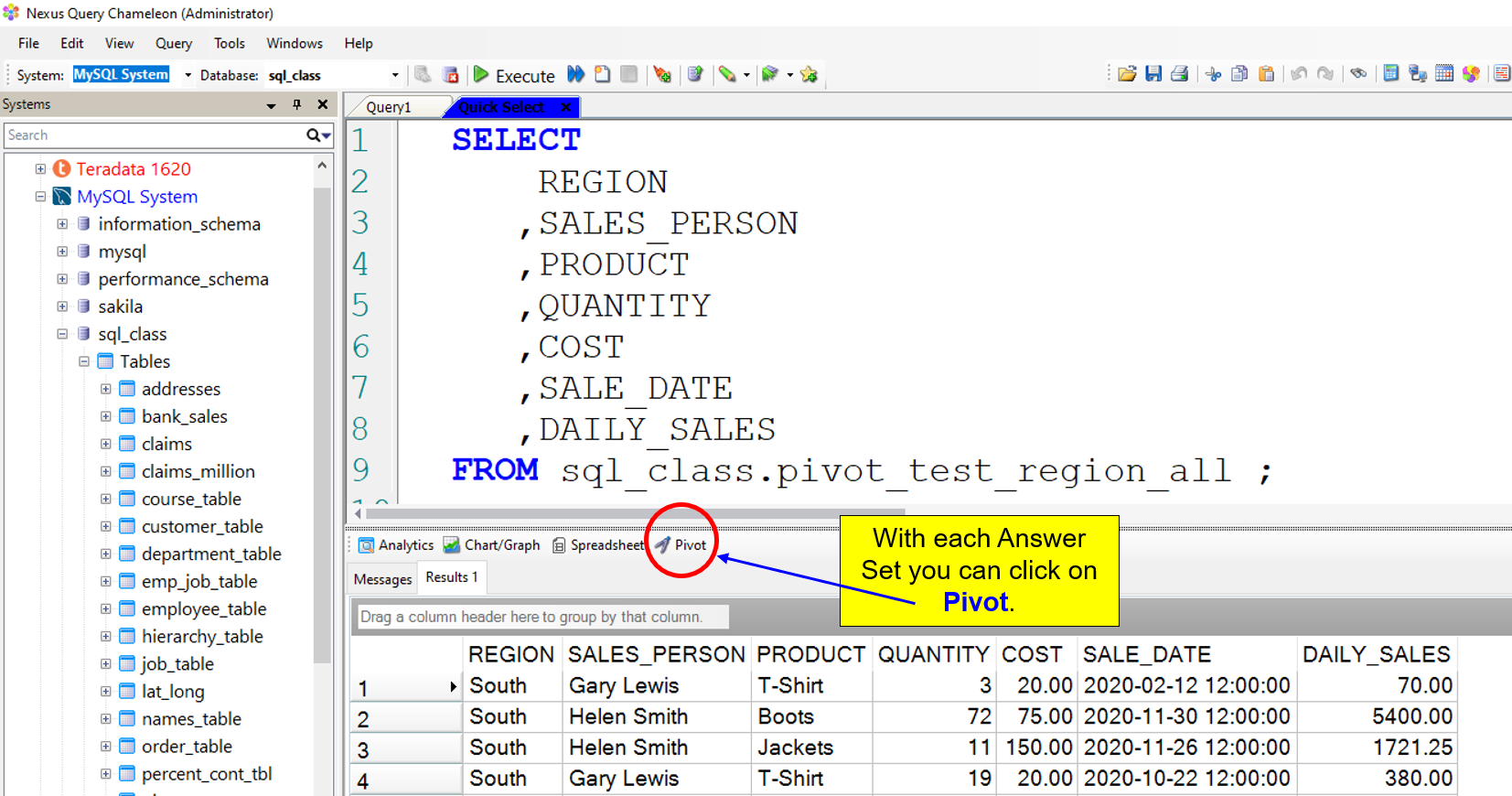Image resolution: width=1512 pixels, height=796 pixels.
Task: Collapse the Tables folder
Action: tap(84, 360)
